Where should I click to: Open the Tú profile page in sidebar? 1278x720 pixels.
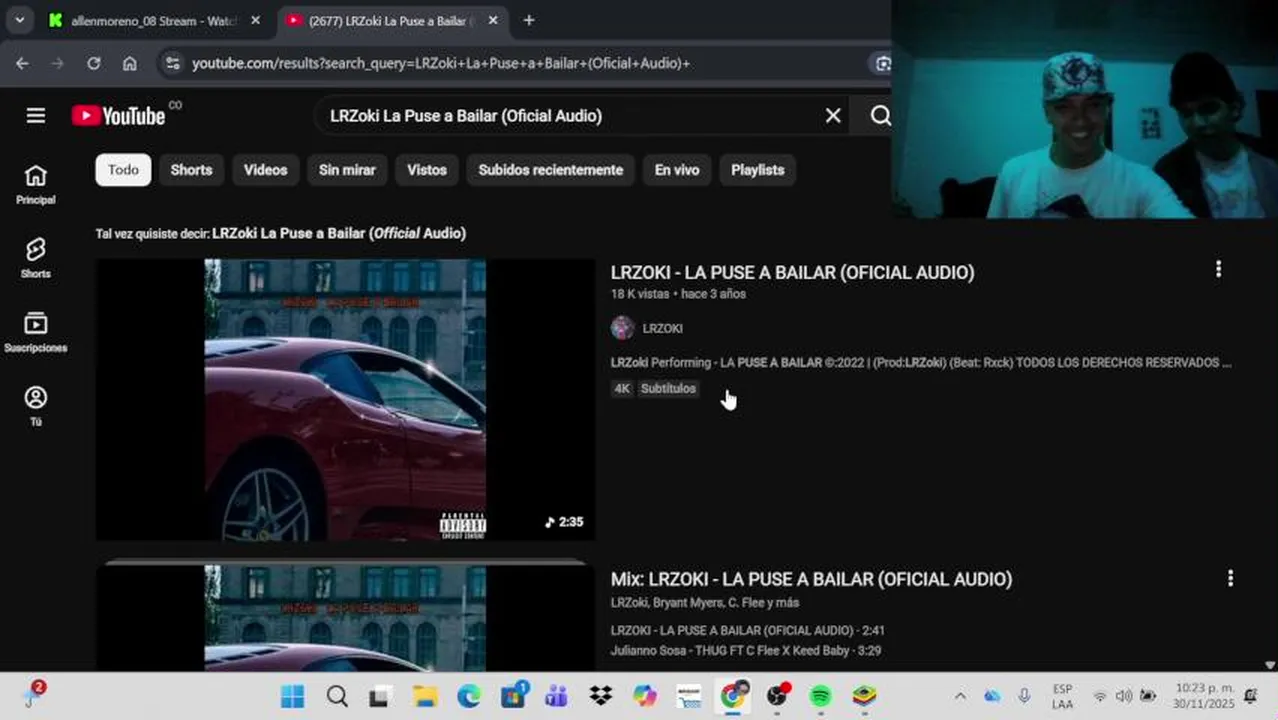click(36, 407)
